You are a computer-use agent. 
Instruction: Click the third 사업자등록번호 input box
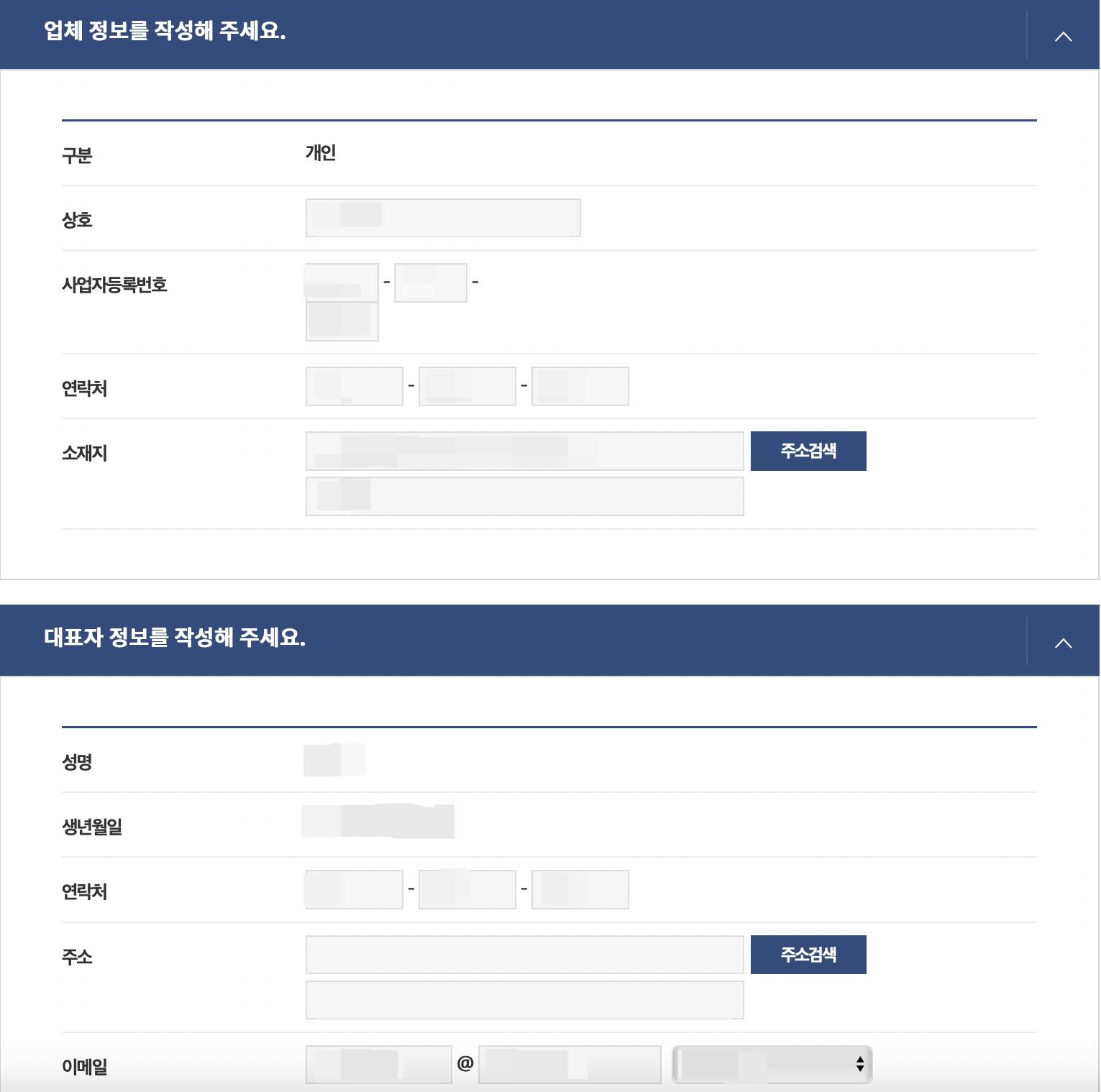(342, 321)
